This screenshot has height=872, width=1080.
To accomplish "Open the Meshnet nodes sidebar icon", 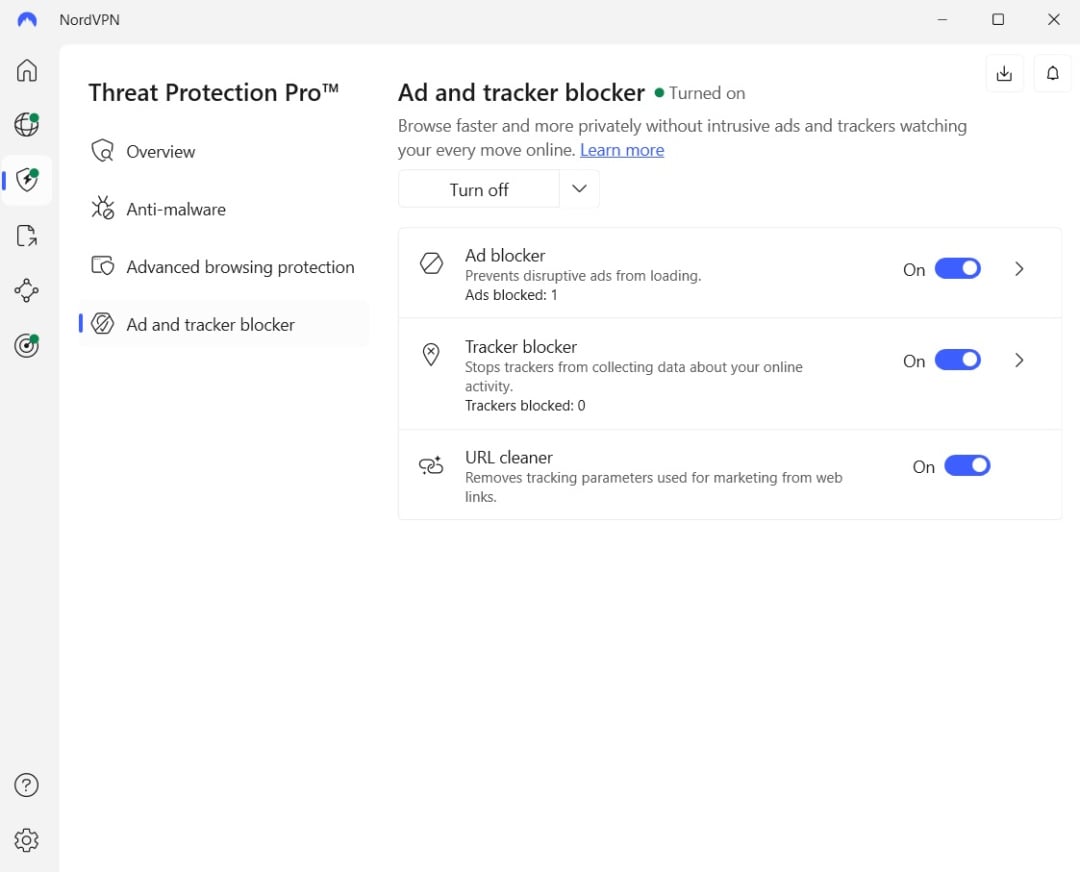I will tap(26, 290).
